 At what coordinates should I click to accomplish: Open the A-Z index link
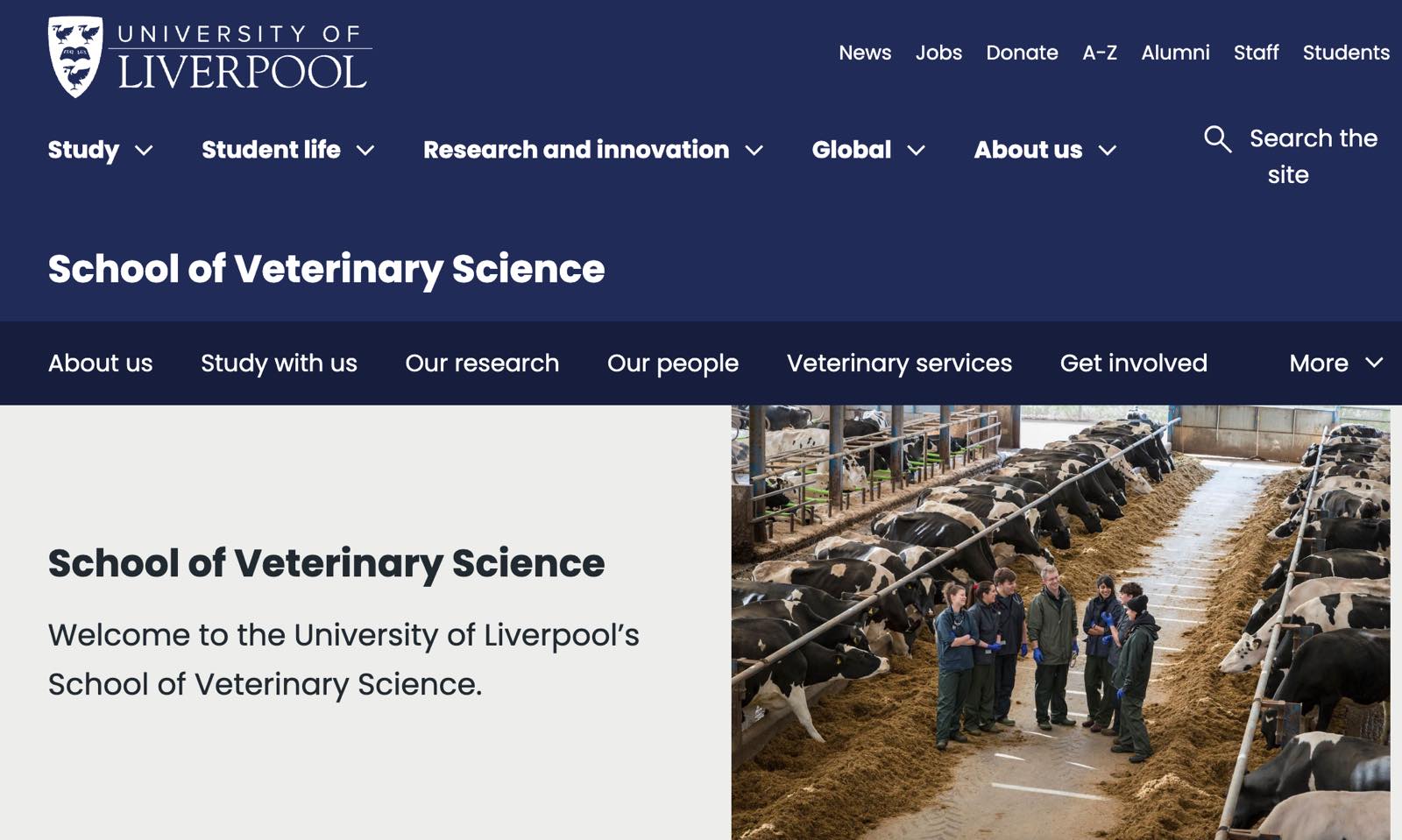point(1100,53)
